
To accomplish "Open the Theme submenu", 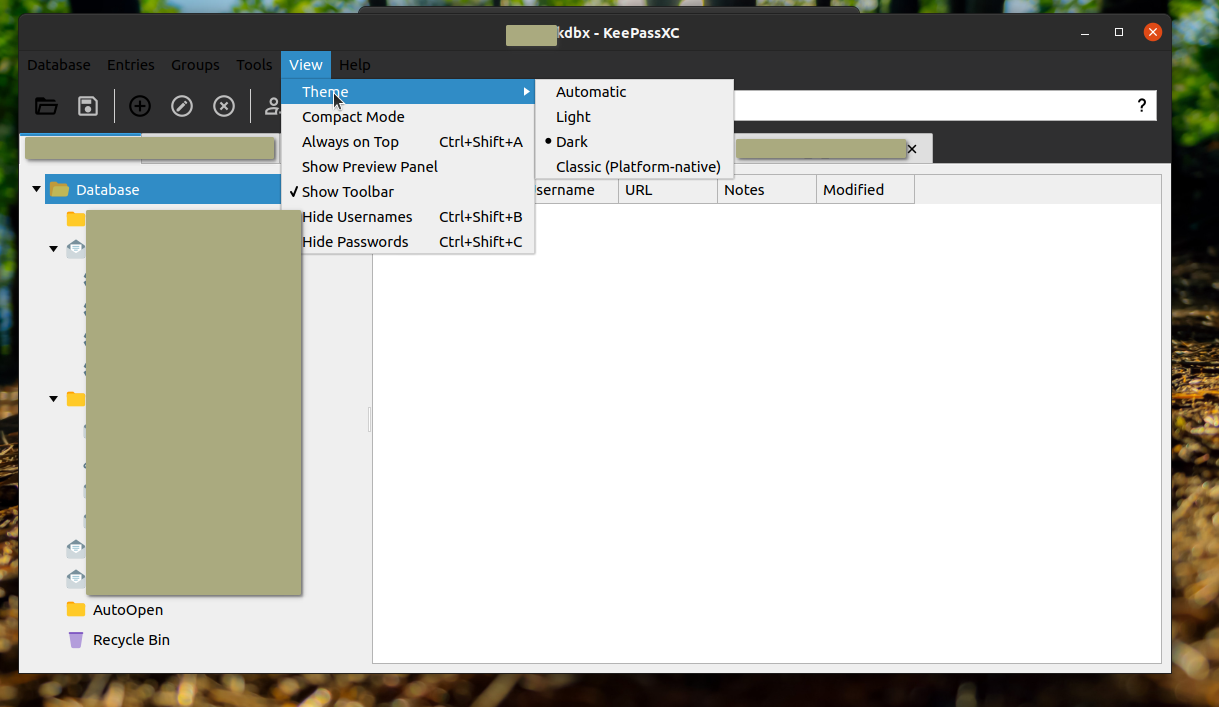I will [x=324, y=91].
